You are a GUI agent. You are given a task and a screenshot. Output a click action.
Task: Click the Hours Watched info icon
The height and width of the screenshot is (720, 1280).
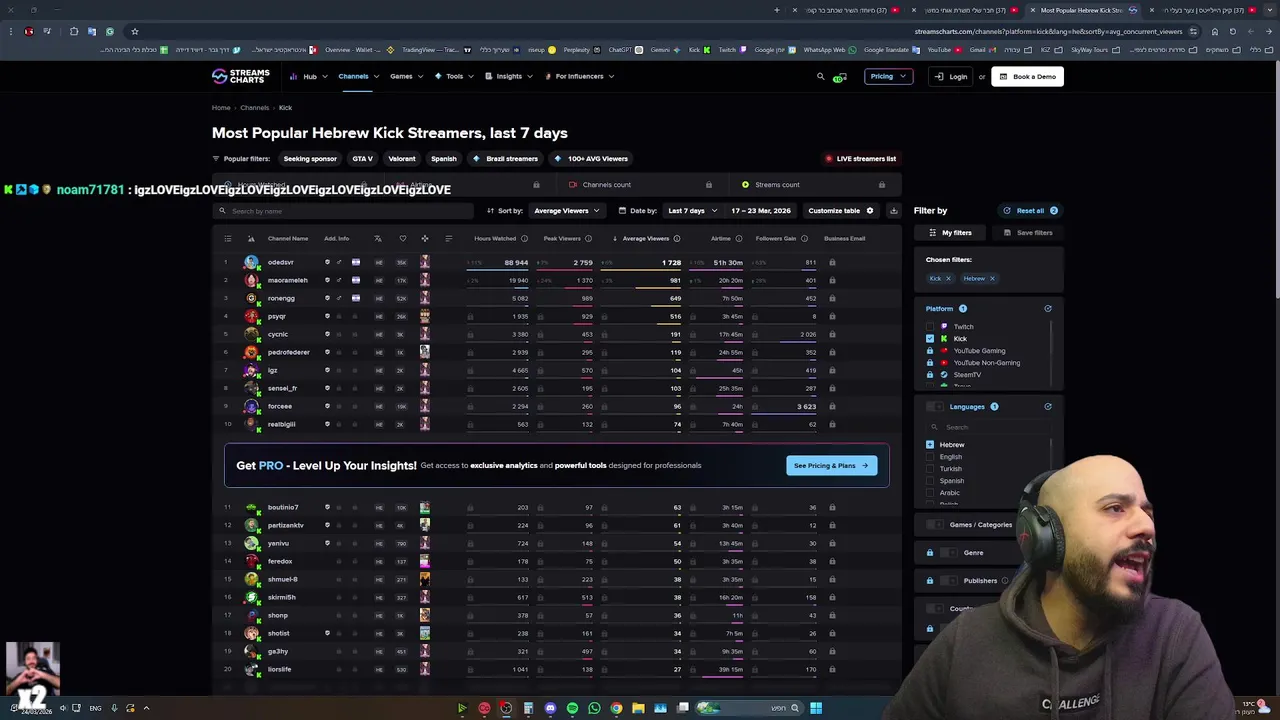point(524,238)
